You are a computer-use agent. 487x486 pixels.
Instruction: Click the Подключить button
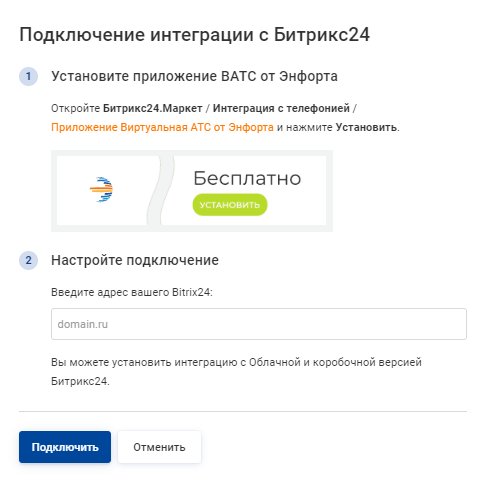point(65,447)
